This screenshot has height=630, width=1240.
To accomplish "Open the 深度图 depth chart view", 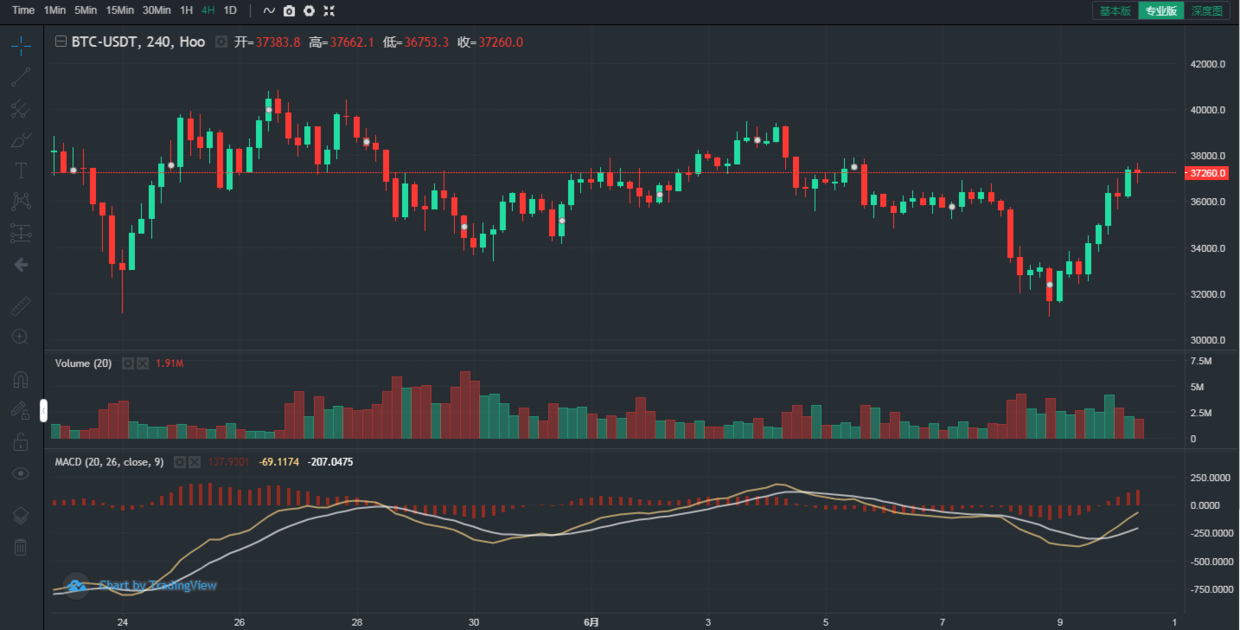I will click(1207, 11).
